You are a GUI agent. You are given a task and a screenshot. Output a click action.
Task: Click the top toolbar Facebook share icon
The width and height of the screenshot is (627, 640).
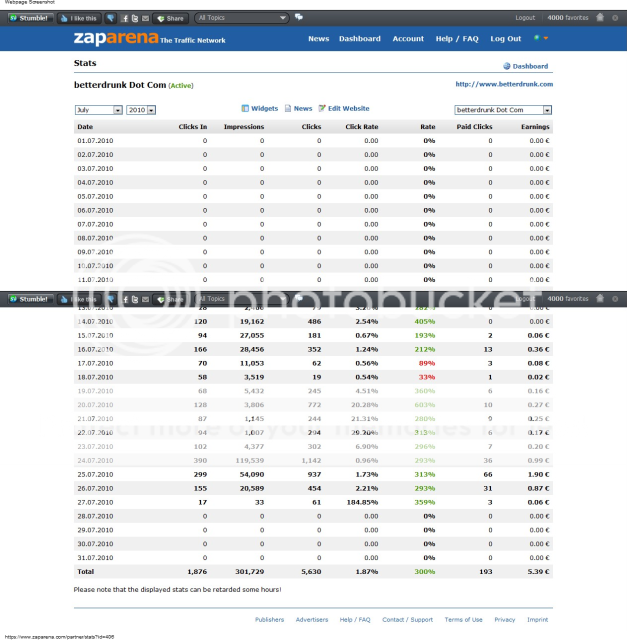tap(124, 18)
